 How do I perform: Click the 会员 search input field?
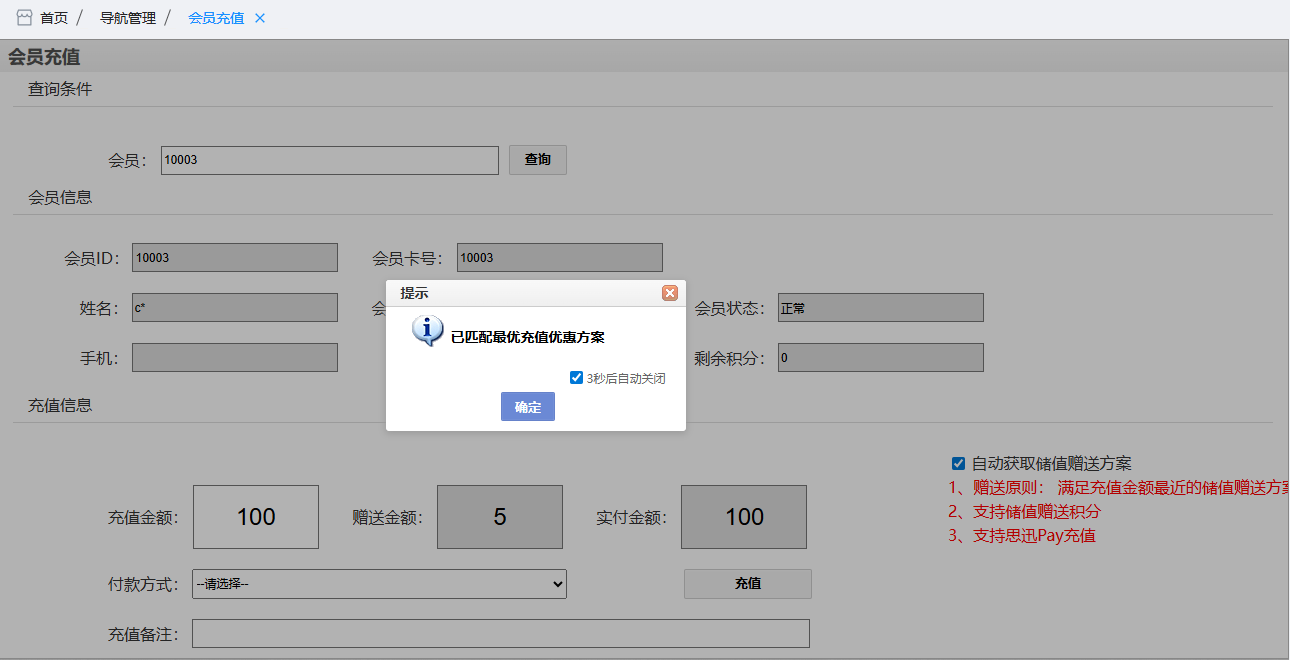(x=329, y=160)
